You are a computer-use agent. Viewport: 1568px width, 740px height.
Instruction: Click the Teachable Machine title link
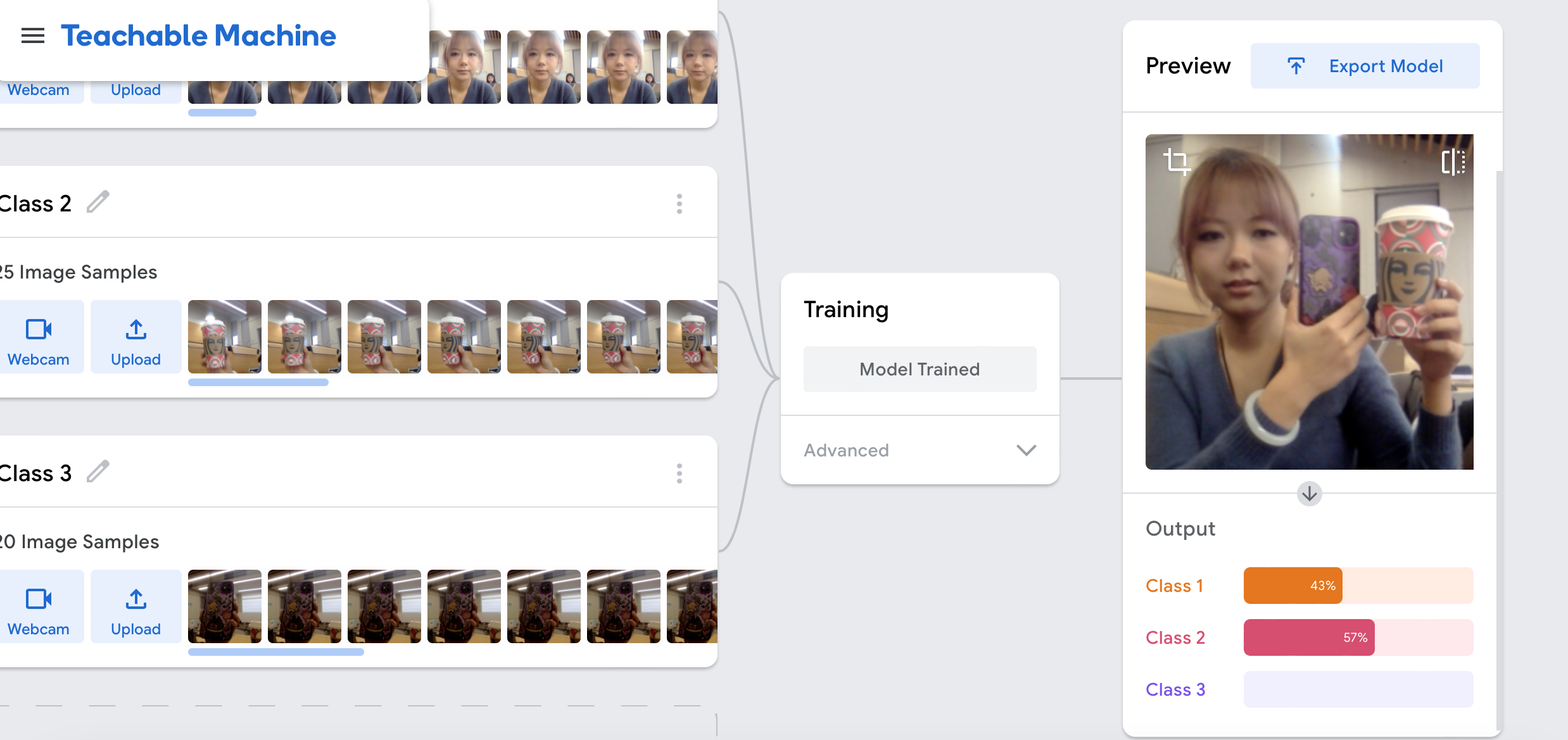click(x=198, y=36)
